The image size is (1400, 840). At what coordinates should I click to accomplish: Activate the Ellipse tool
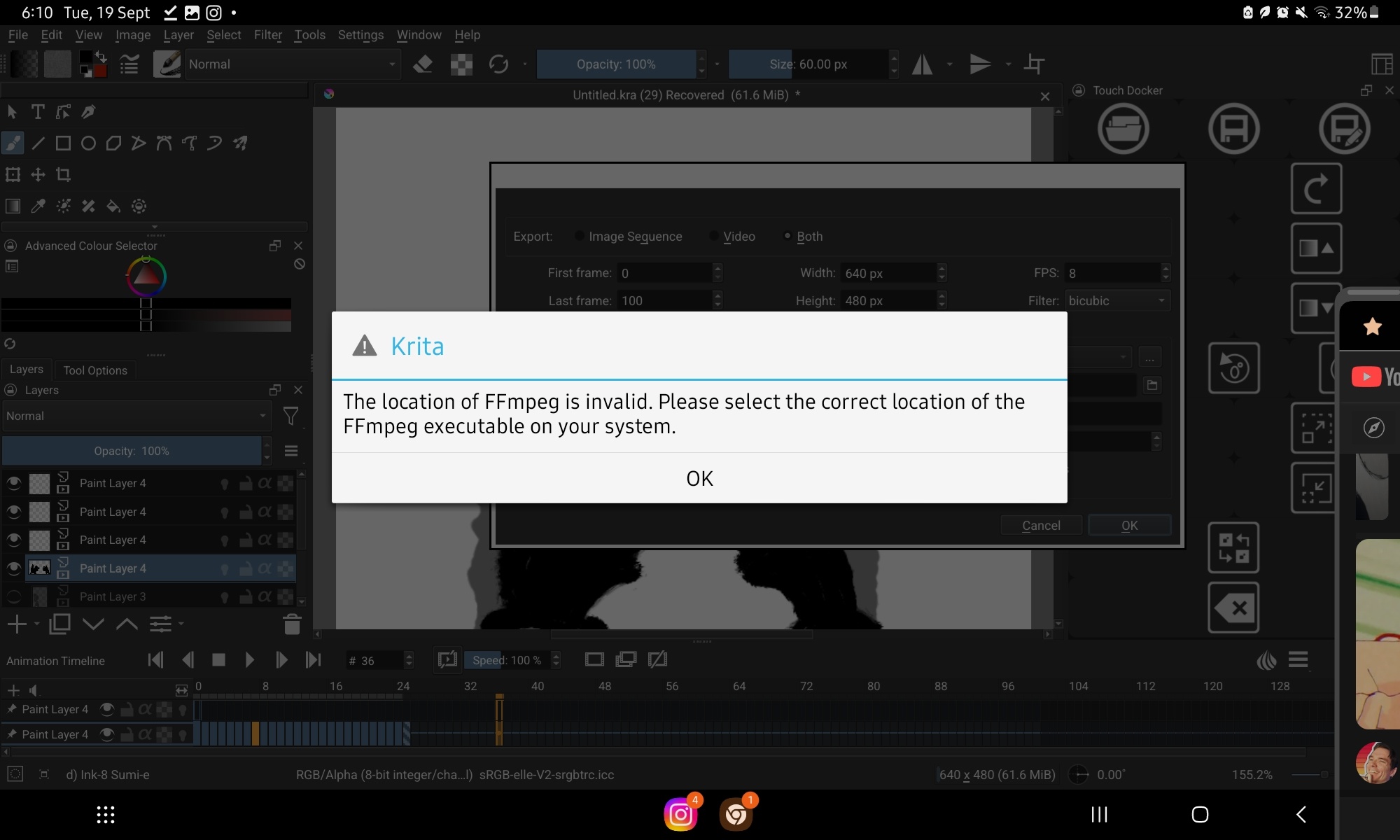click(x=88, y=143)
